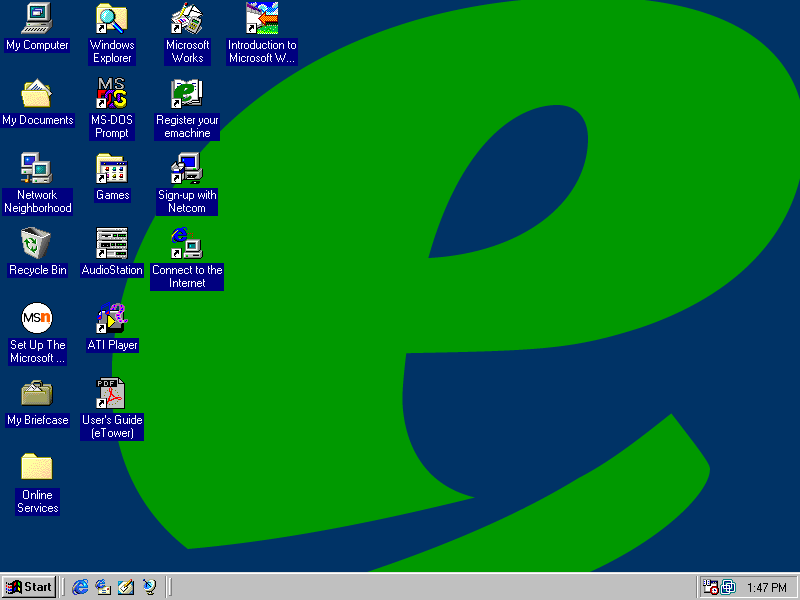
Task: Select Introduction to Microsoft Works icon
Action: 262,18
